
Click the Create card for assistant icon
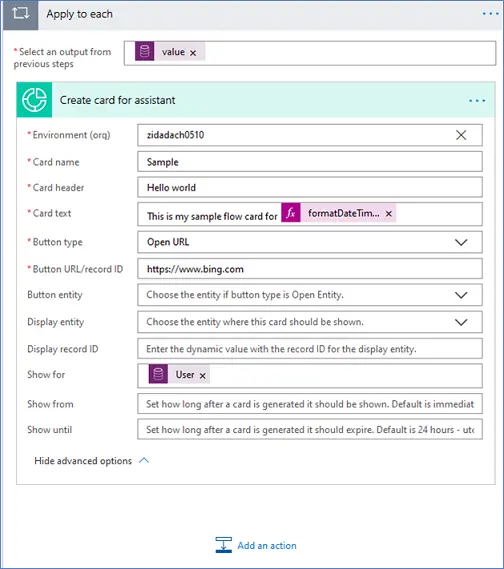34,100
